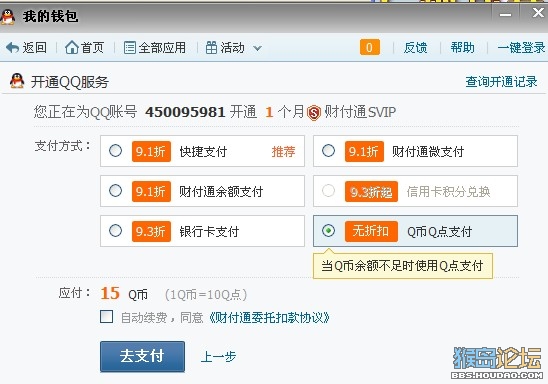Click the 财付通SVIP service name
Screen dimensions: 548x384
(360, 112)
